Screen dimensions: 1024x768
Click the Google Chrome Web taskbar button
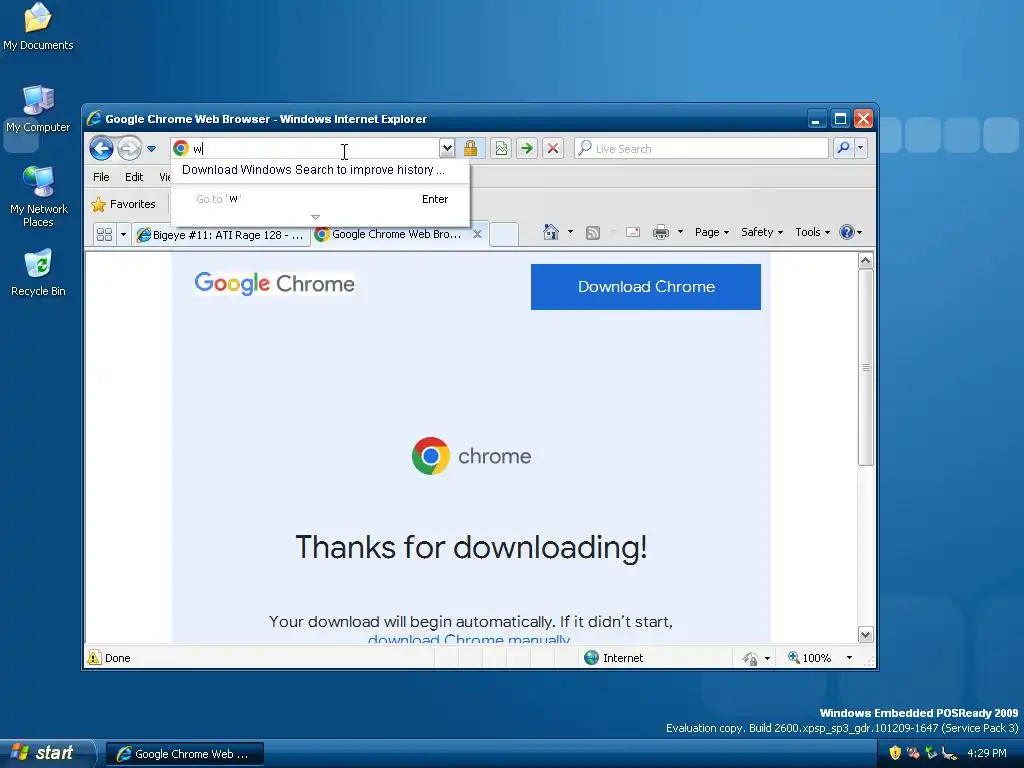tap(185, 754)
